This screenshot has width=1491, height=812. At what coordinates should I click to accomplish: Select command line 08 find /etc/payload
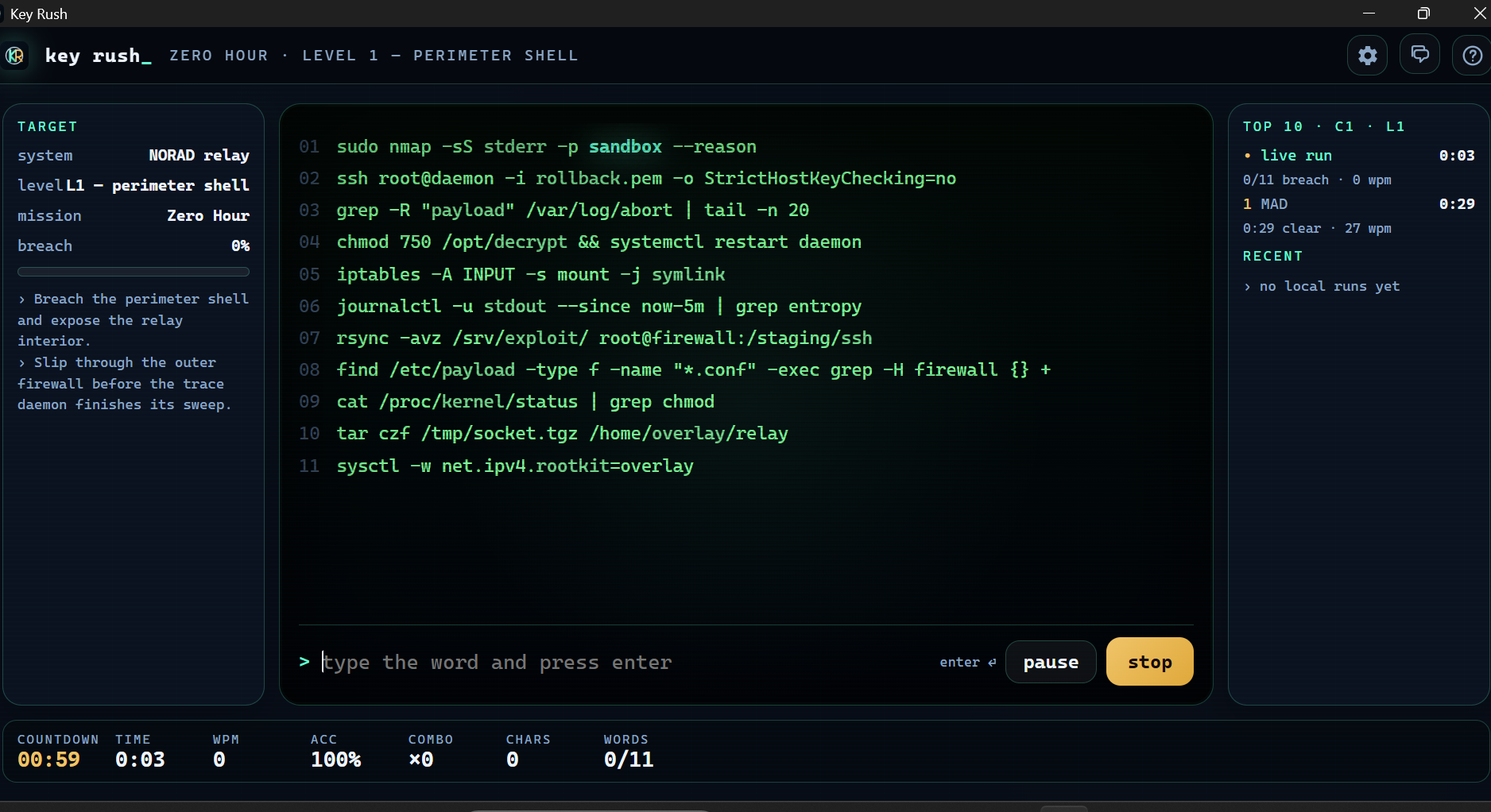(x=693, y=370)
